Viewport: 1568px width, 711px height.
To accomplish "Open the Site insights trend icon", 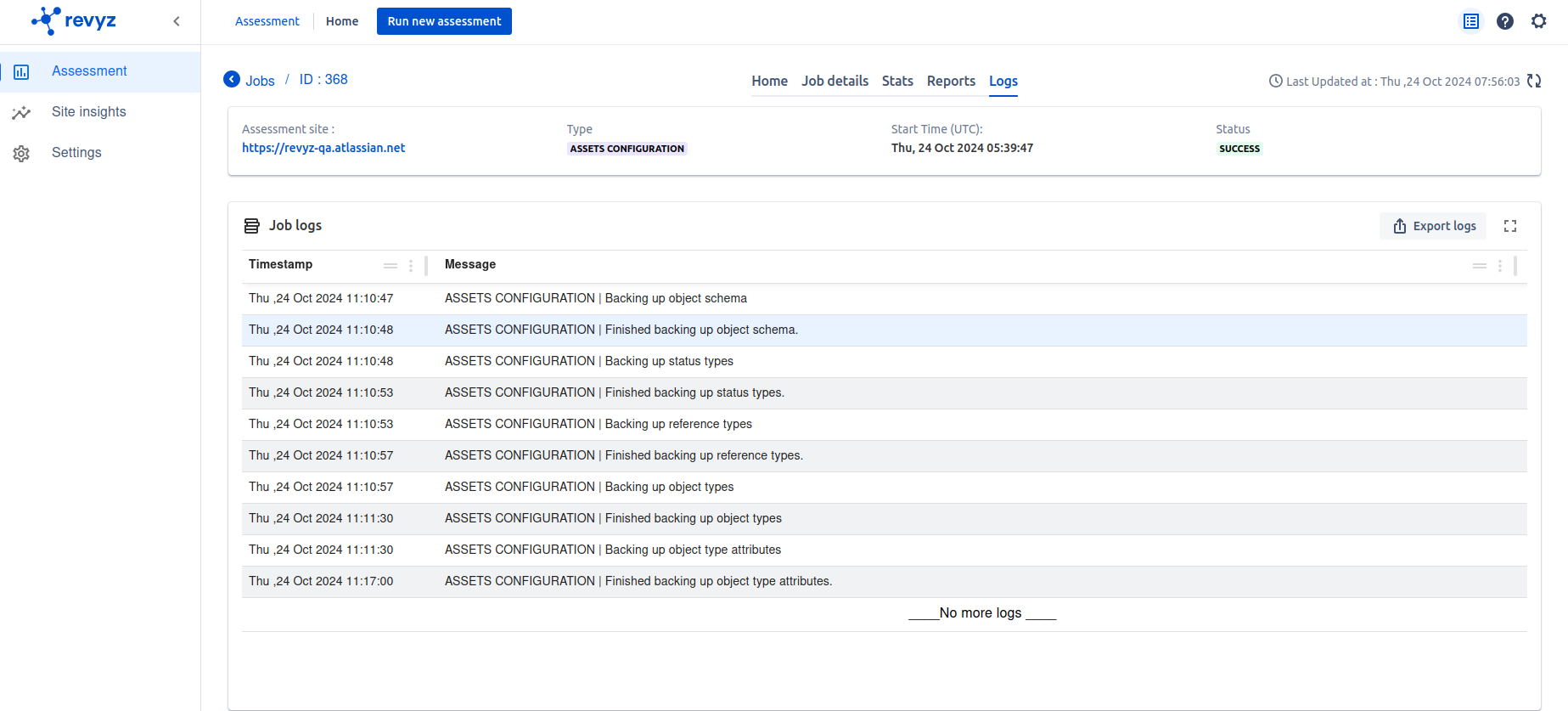I will click(22, 112).
